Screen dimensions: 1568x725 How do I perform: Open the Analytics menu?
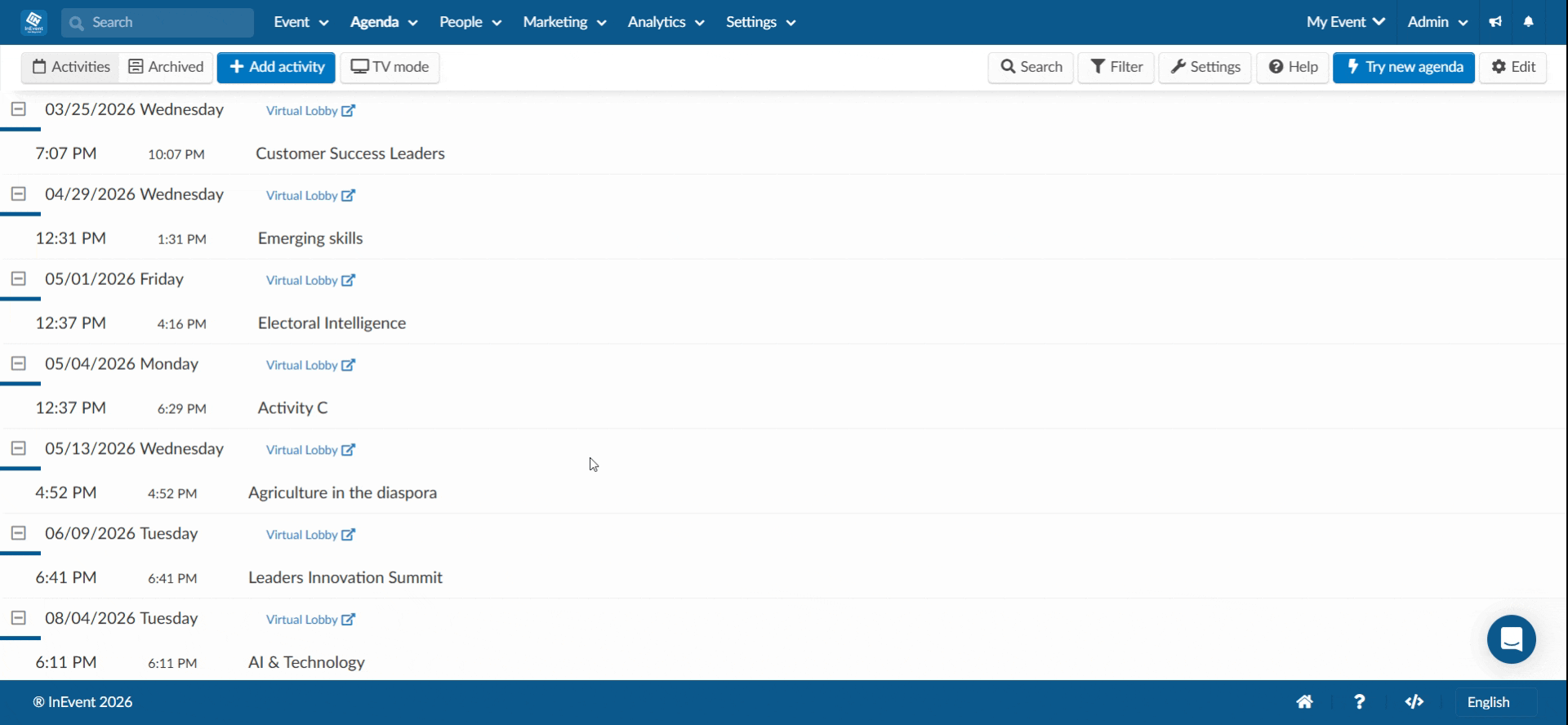[x=666, y=22]
